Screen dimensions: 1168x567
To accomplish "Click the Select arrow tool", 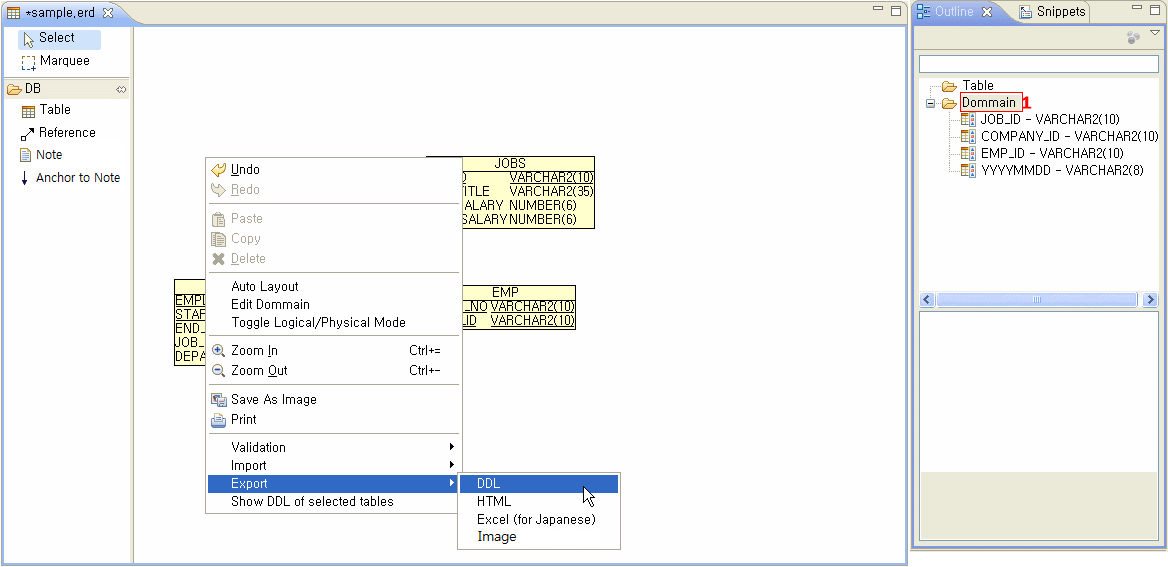I will [57, 38].
